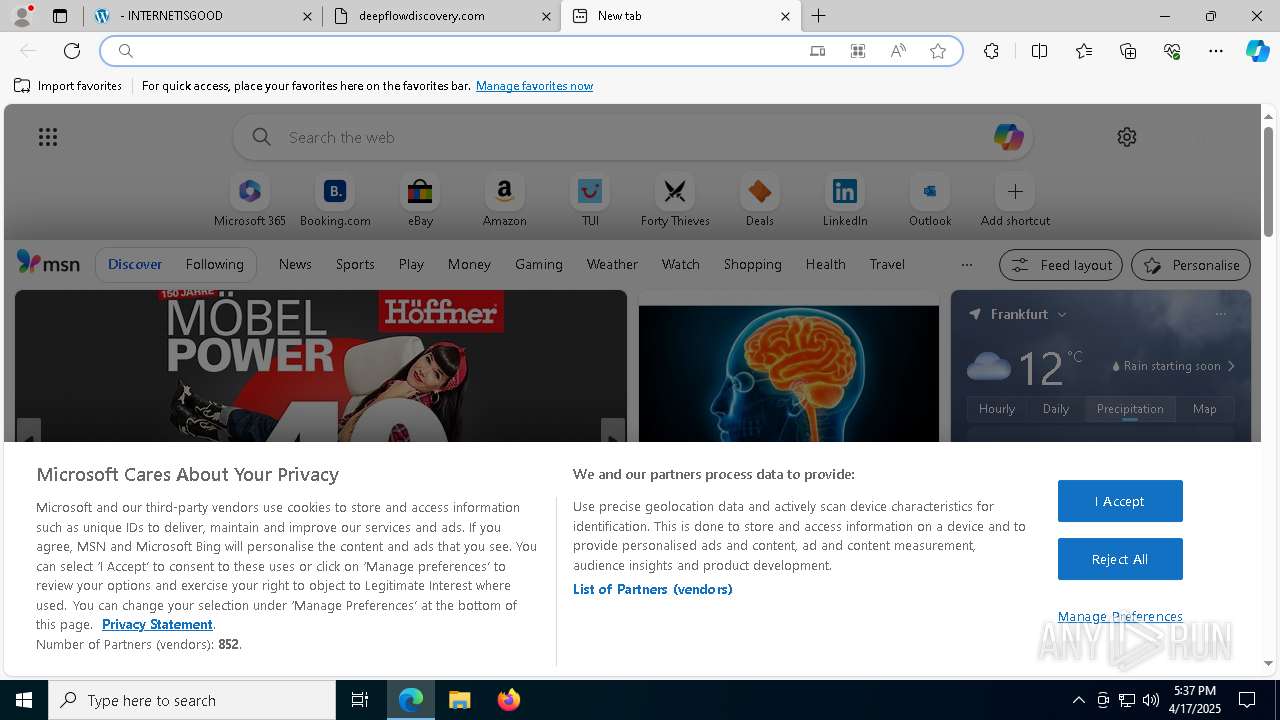Open Settings and more ellipsis menu
The width and height of the screenshot is (1280, 720).
click(1216, 51)
